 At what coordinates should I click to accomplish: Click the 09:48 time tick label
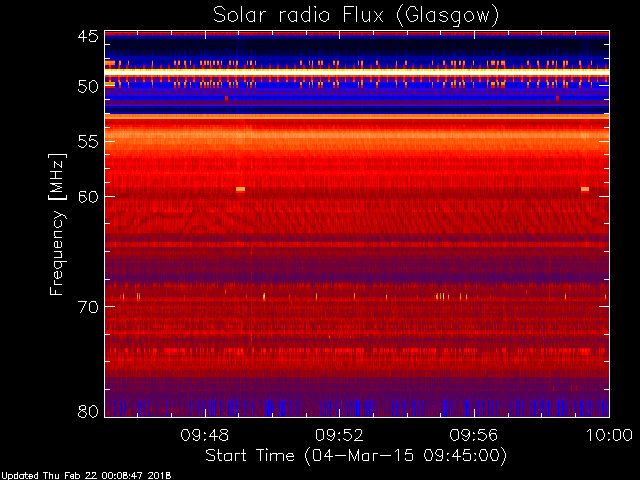(x=205, y=435)
